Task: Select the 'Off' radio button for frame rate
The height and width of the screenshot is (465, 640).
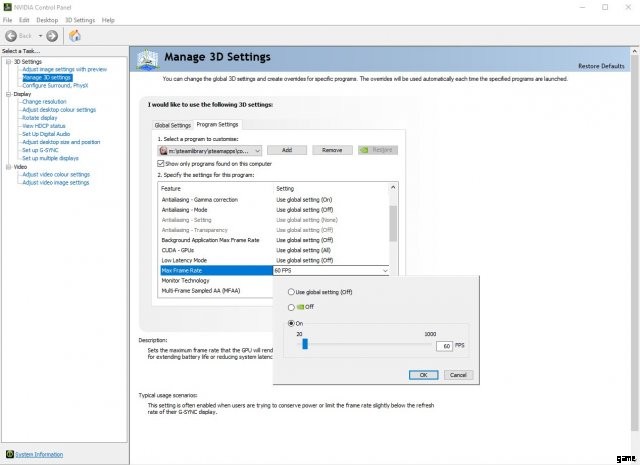Action: (x=291, y=307)
